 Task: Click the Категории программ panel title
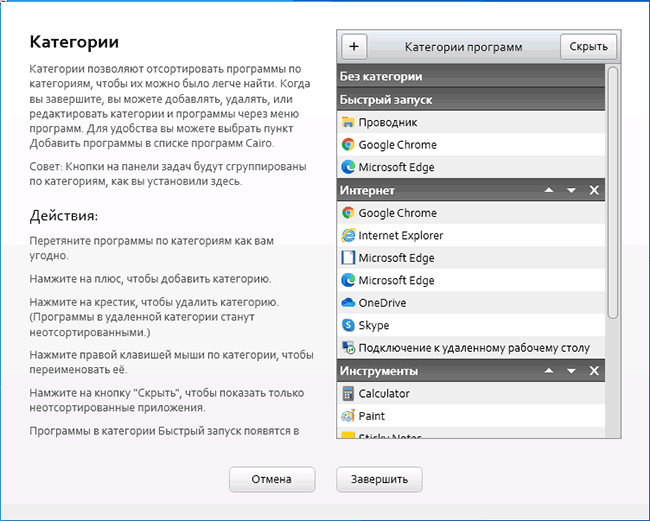pos(463,47)
